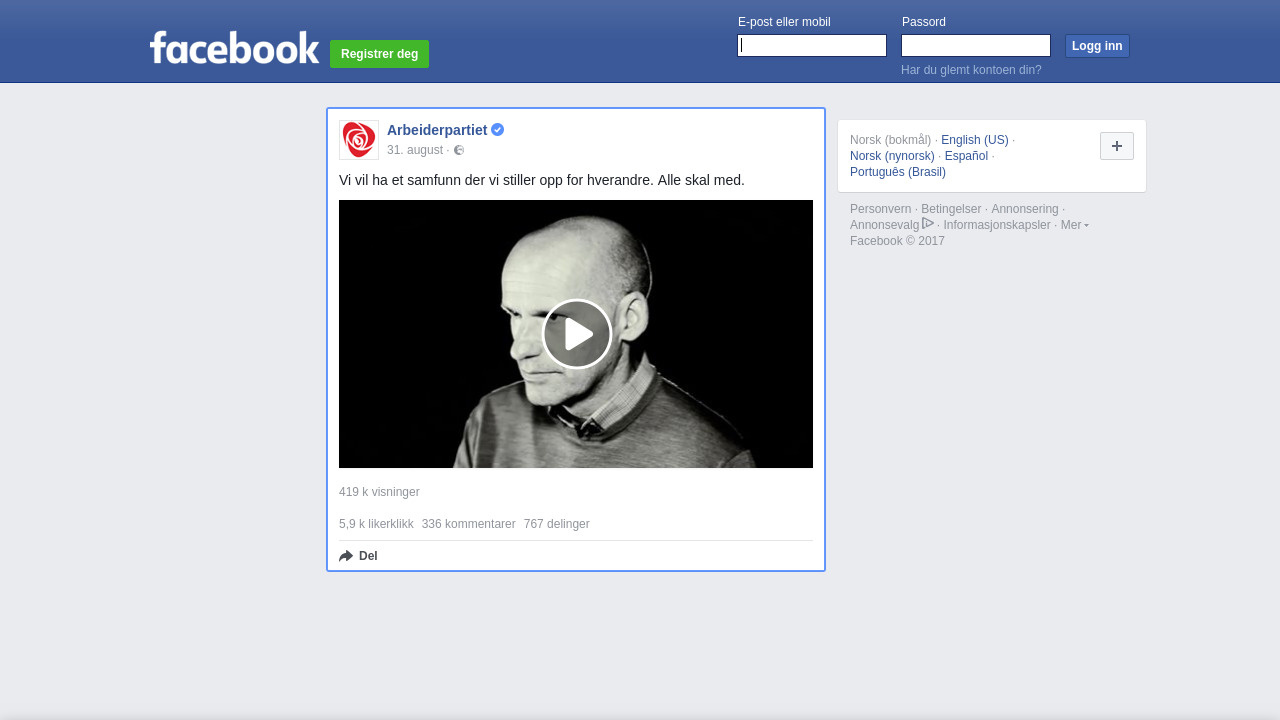Click the 'E-post eller mobil' label
Screen dimensions: 1280x720
tap(784, 22)
